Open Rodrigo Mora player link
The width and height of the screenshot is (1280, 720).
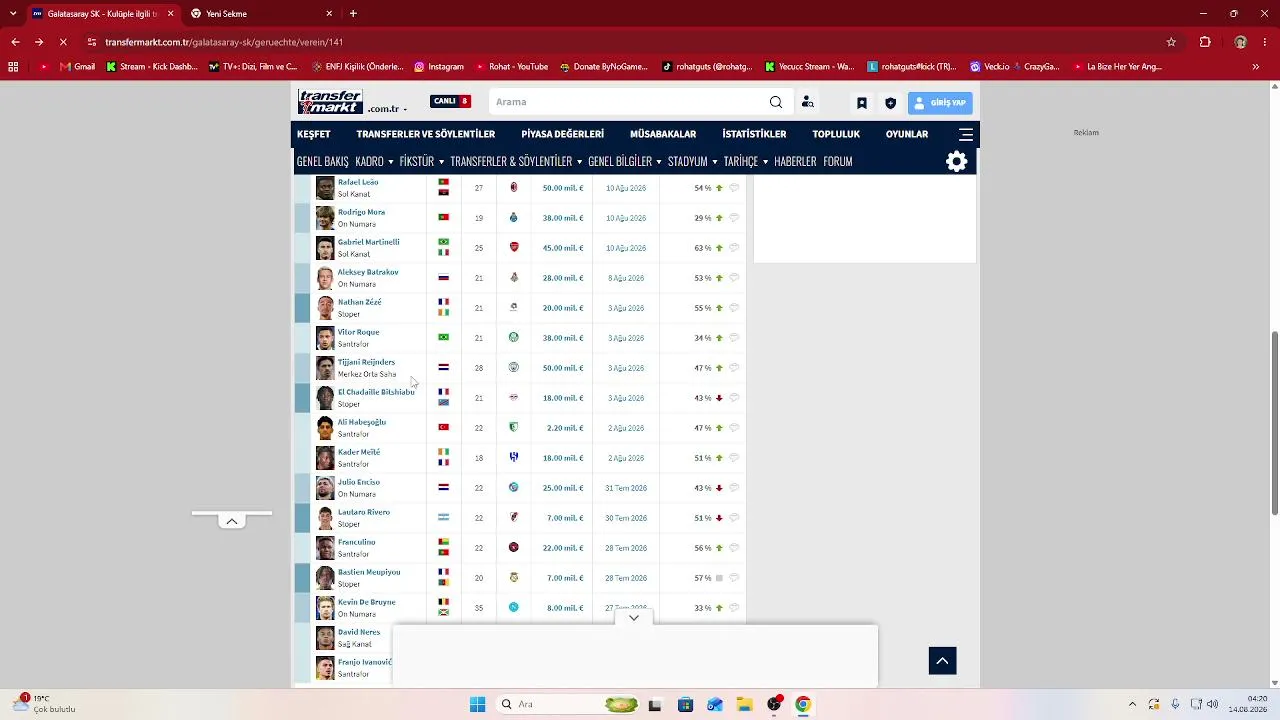[361, 212]
